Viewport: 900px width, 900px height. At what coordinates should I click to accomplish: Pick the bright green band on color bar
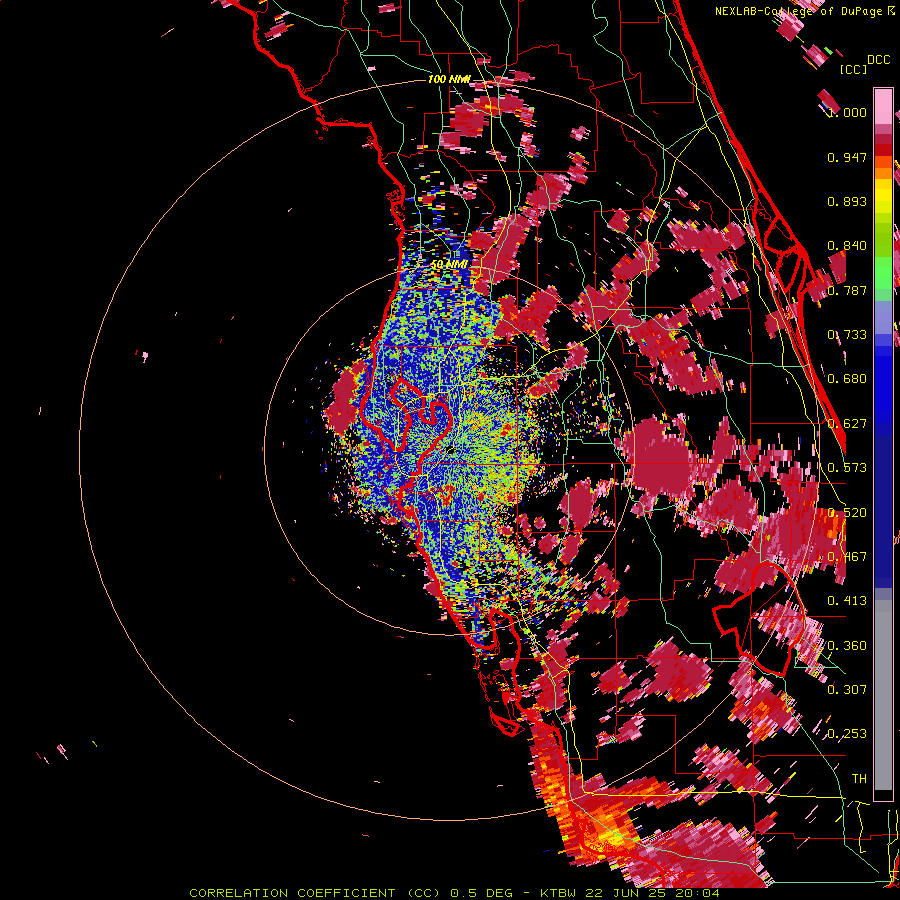point(883,272)
